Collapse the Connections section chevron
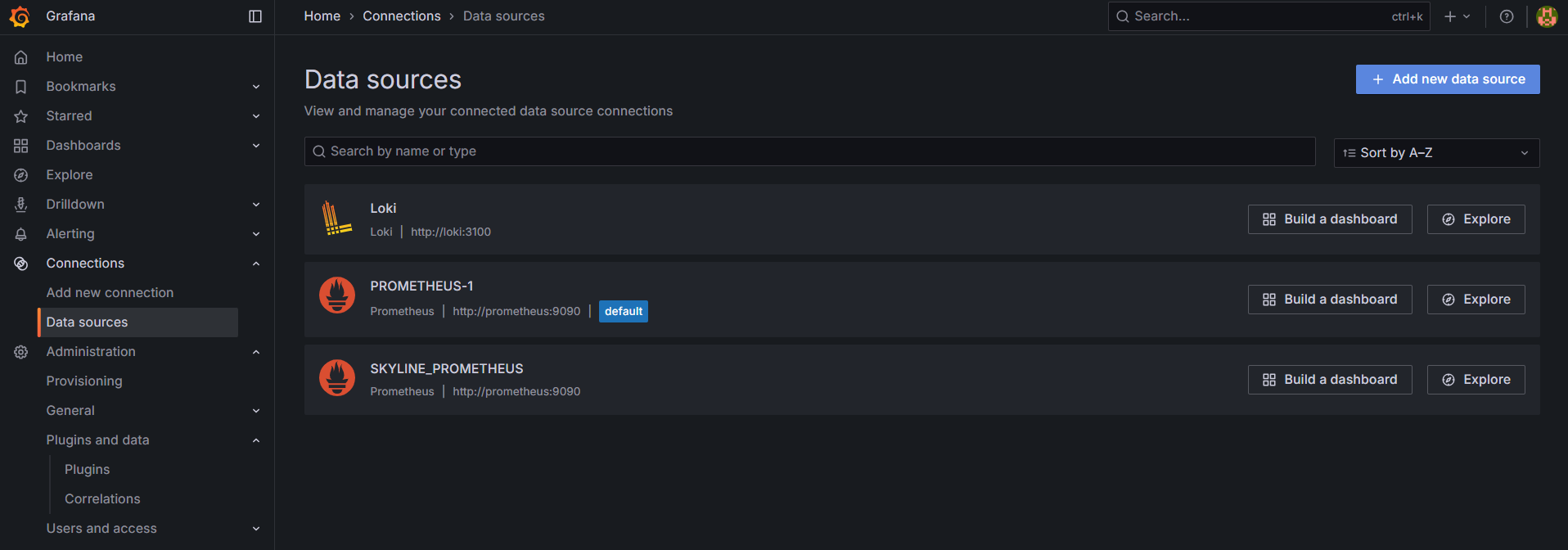The image size is (1568, 550). [256, 264]
